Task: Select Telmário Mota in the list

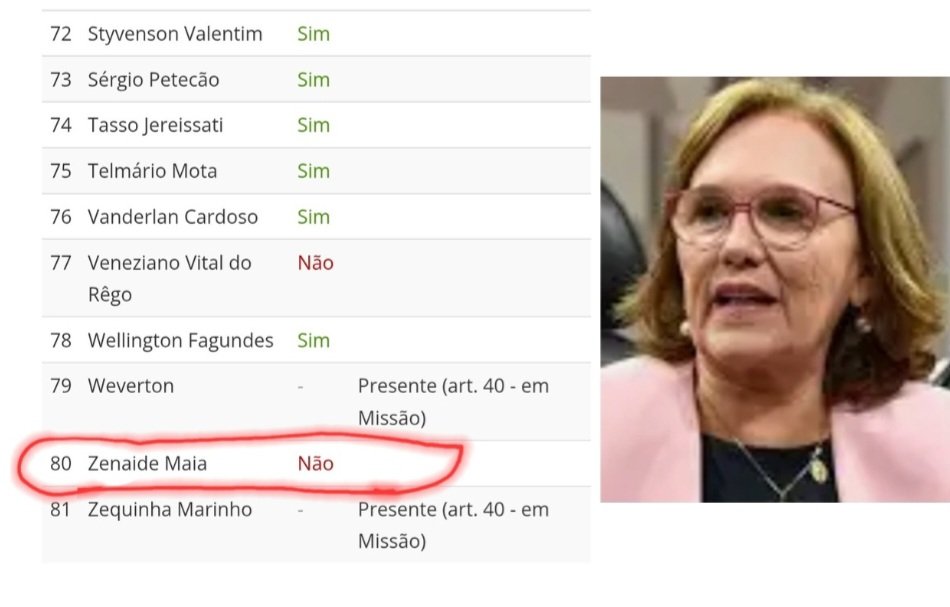Action: pos(152,171)
